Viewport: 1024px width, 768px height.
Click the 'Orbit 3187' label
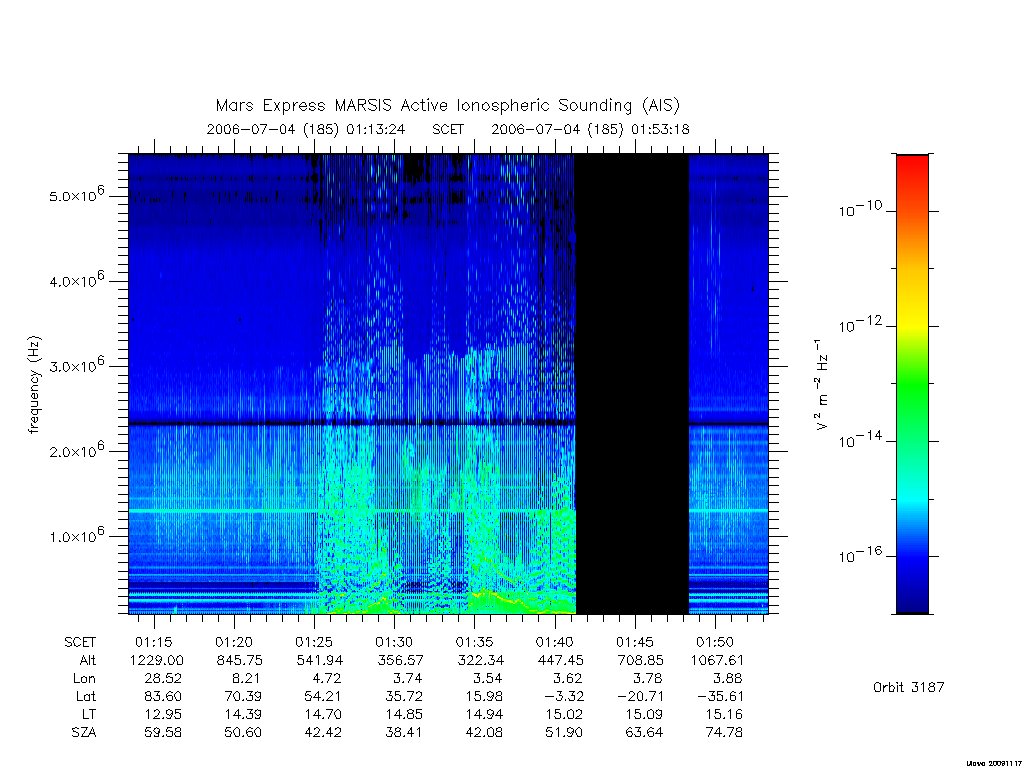click(908, 688)
